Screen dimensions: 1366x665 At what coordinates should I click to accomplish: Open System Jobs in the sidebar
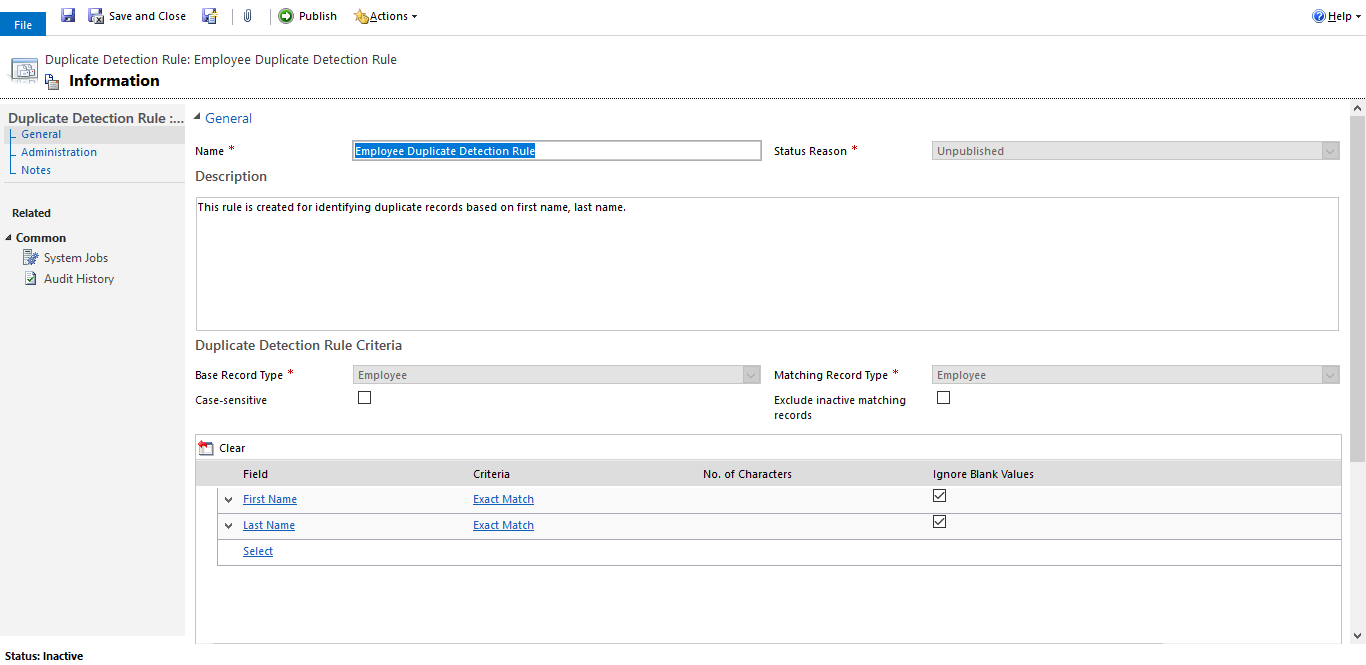(75, 258)
